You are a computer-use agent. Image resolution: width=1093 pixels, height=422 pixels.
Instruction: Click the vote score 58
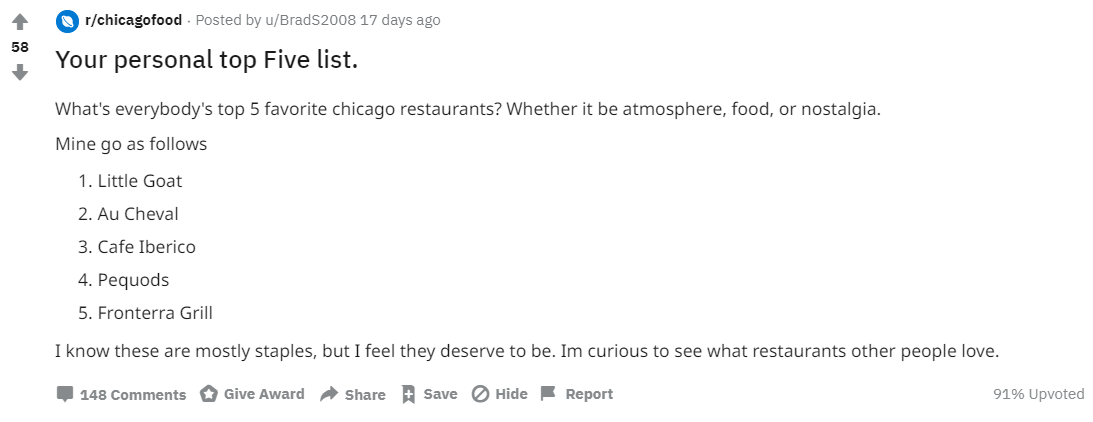(x=20, y=47)
